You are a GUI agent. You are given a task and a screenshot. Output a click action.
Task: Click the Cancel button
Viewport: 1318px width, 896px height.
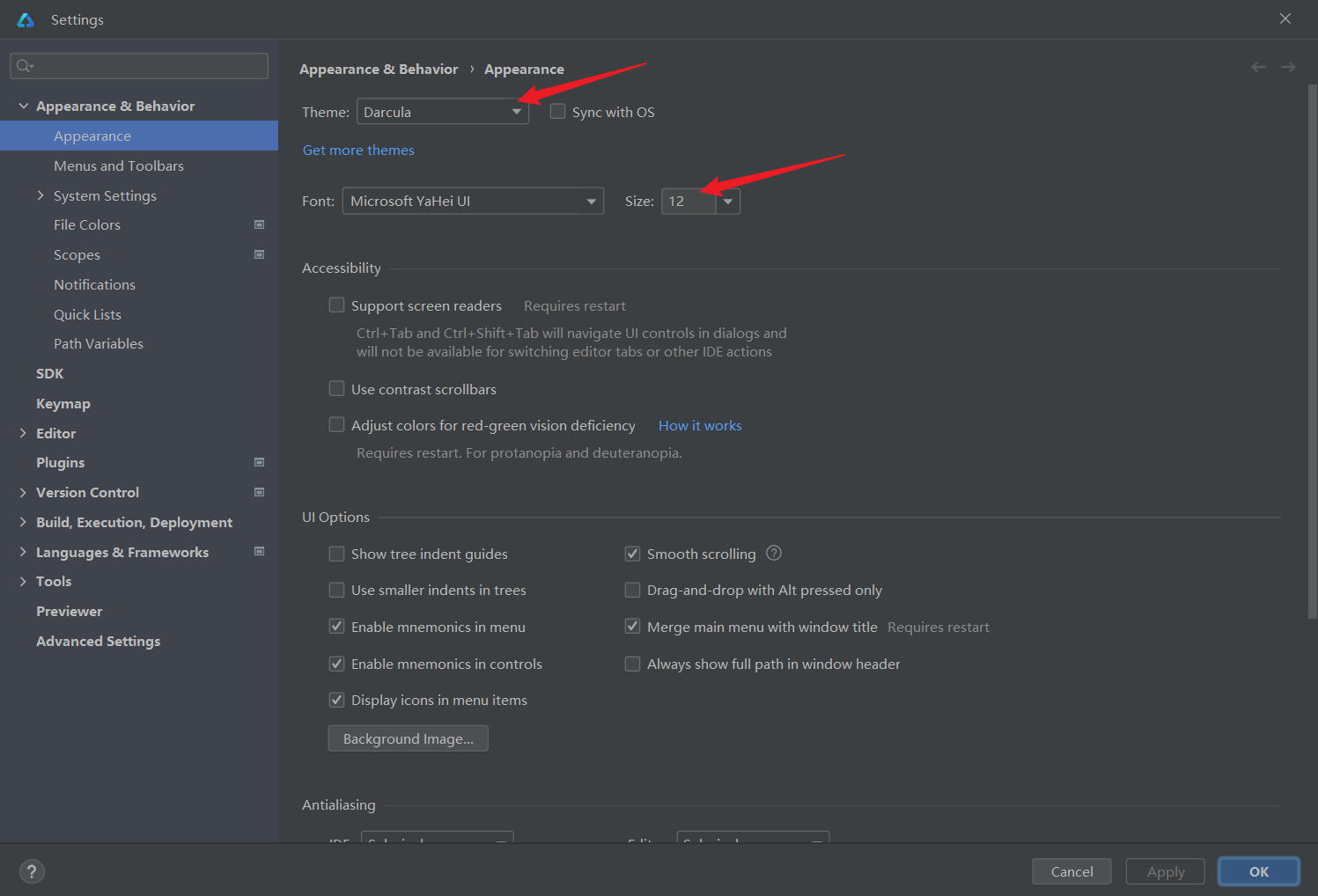[1071, 871]
